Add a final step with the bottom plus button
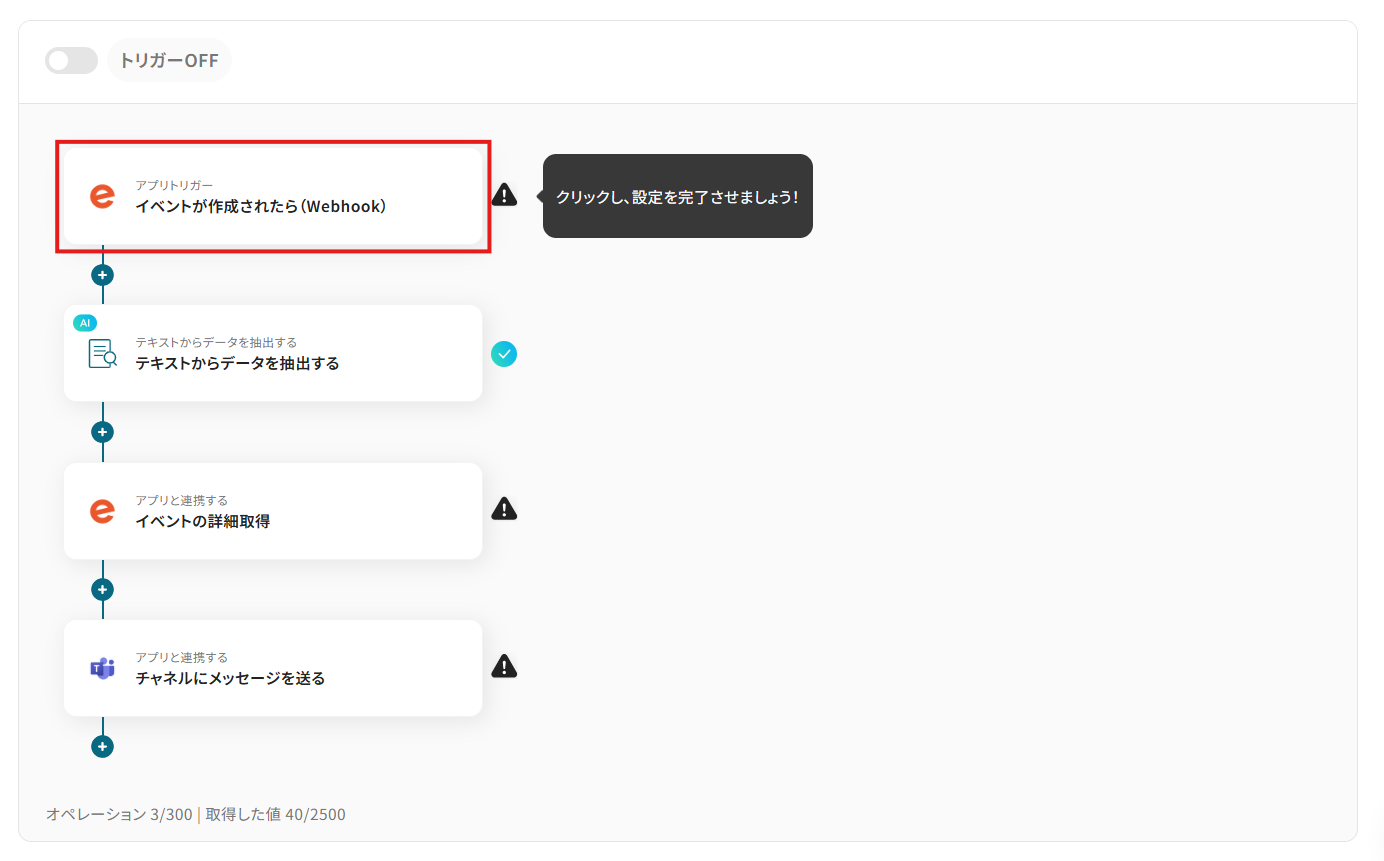The width and height of the screenshot is (1384, 861). [x=102, y=746]
